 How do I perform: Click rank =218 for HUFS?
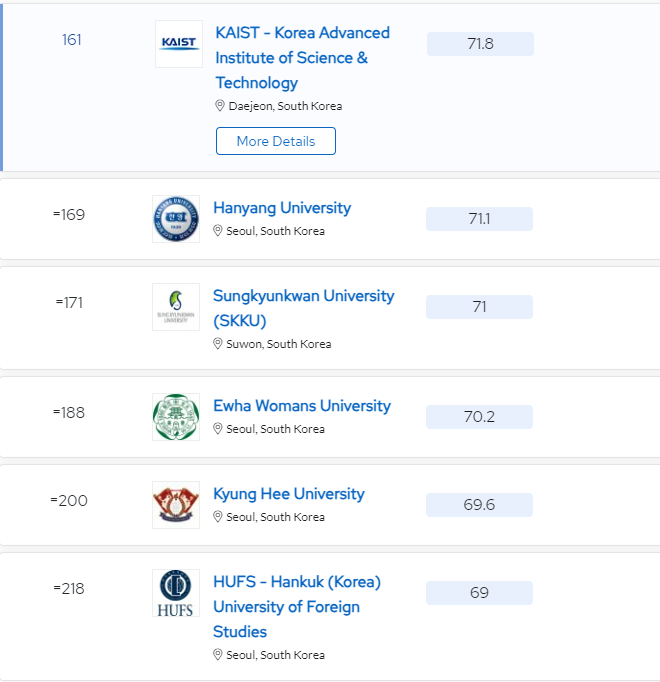coord(69,589)
